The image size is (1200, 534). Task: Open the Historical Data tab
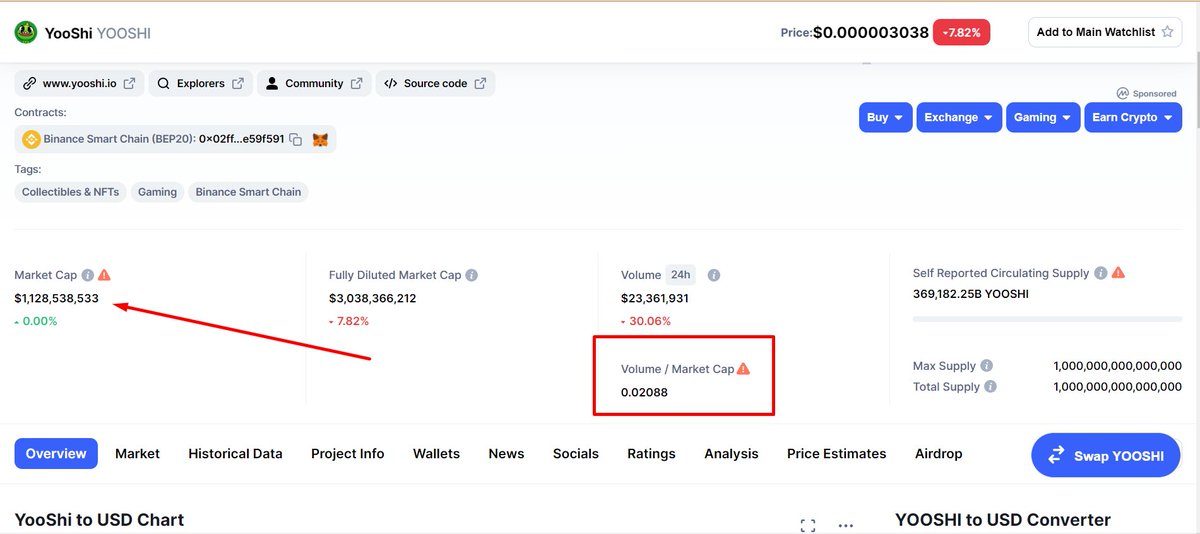point(235,454)
